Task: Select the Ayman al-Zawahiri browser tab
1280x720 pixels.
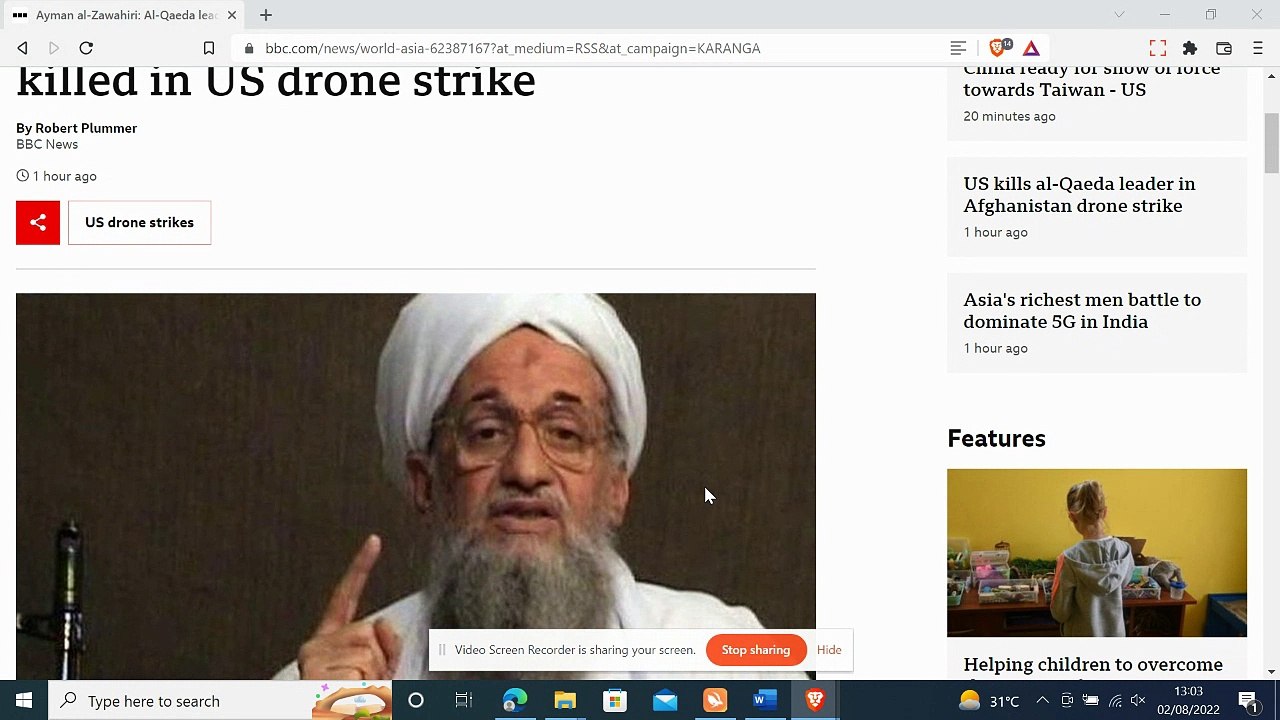Action: pyautogui.click(x=125, y=15)
